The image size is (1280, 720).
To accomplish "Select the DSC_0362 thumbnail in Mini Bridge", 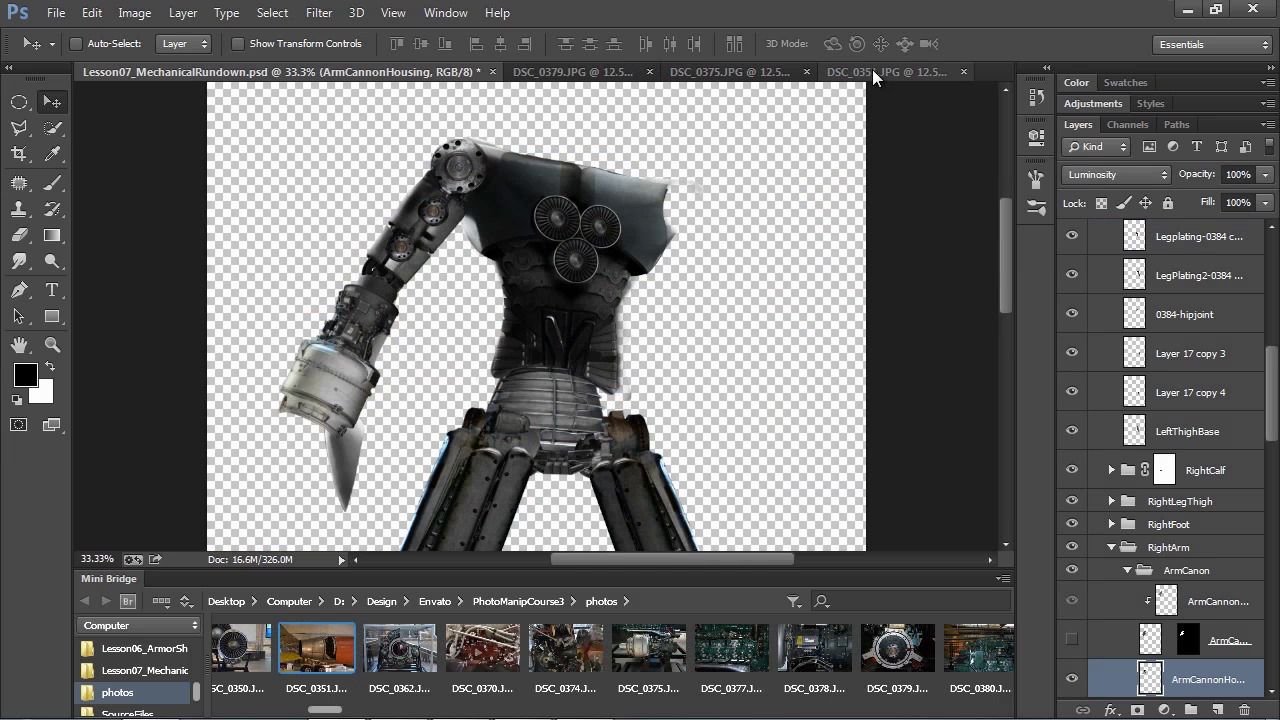I will pos(399,648).
